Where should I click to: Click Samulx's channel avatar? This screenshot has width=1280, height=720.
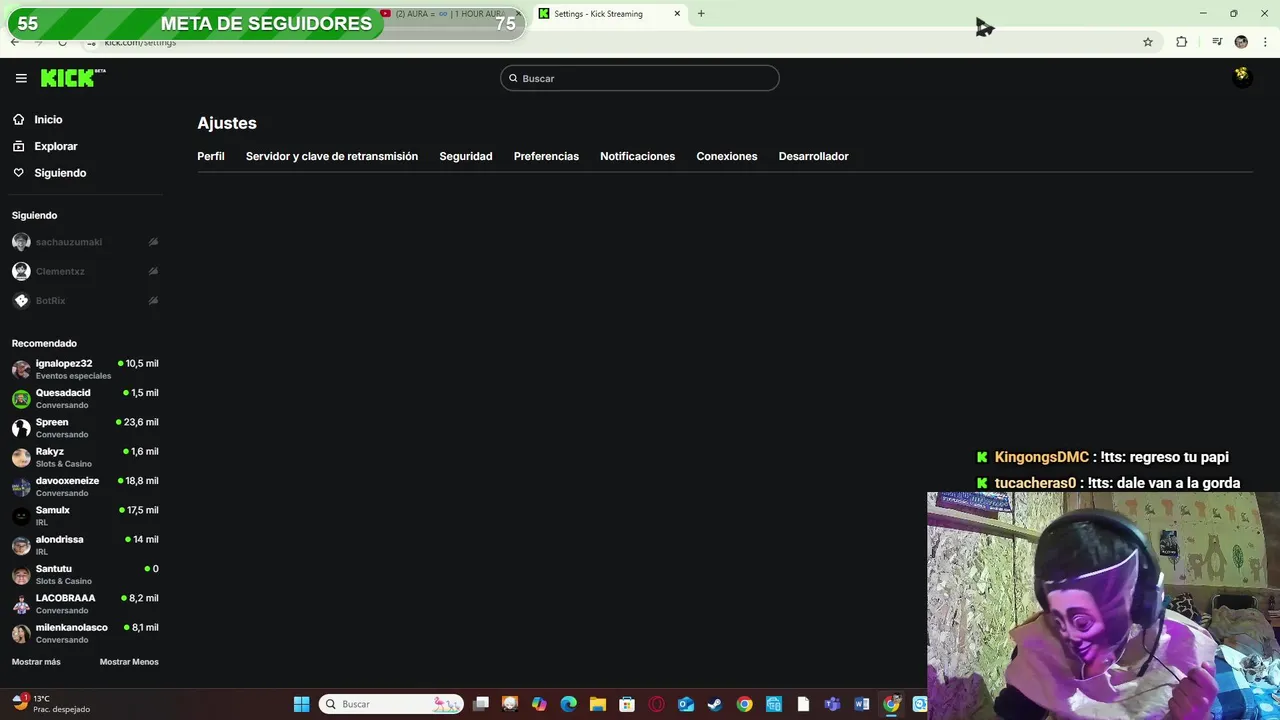(x=21, y=516)
